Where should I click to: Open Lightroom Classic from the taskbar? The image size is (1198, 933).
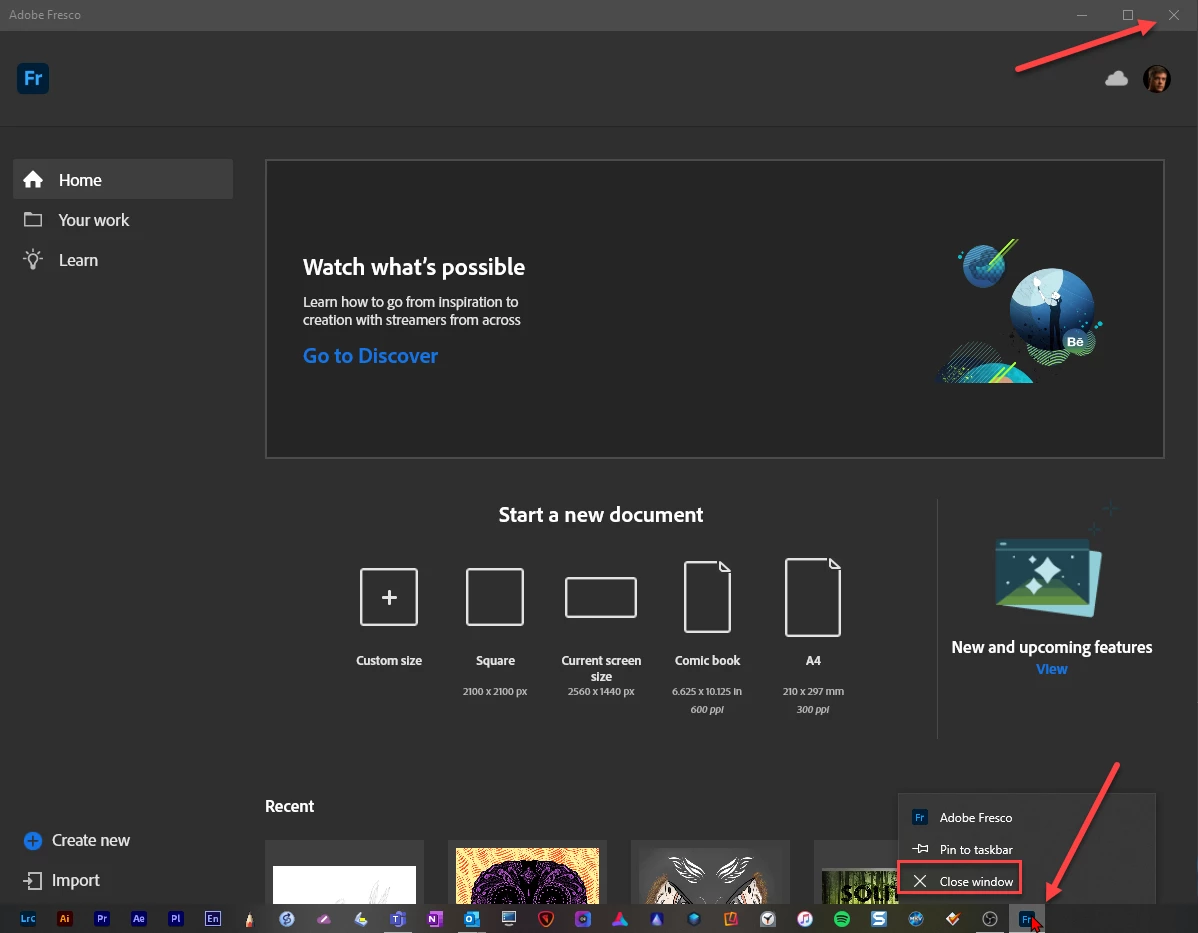28,919
